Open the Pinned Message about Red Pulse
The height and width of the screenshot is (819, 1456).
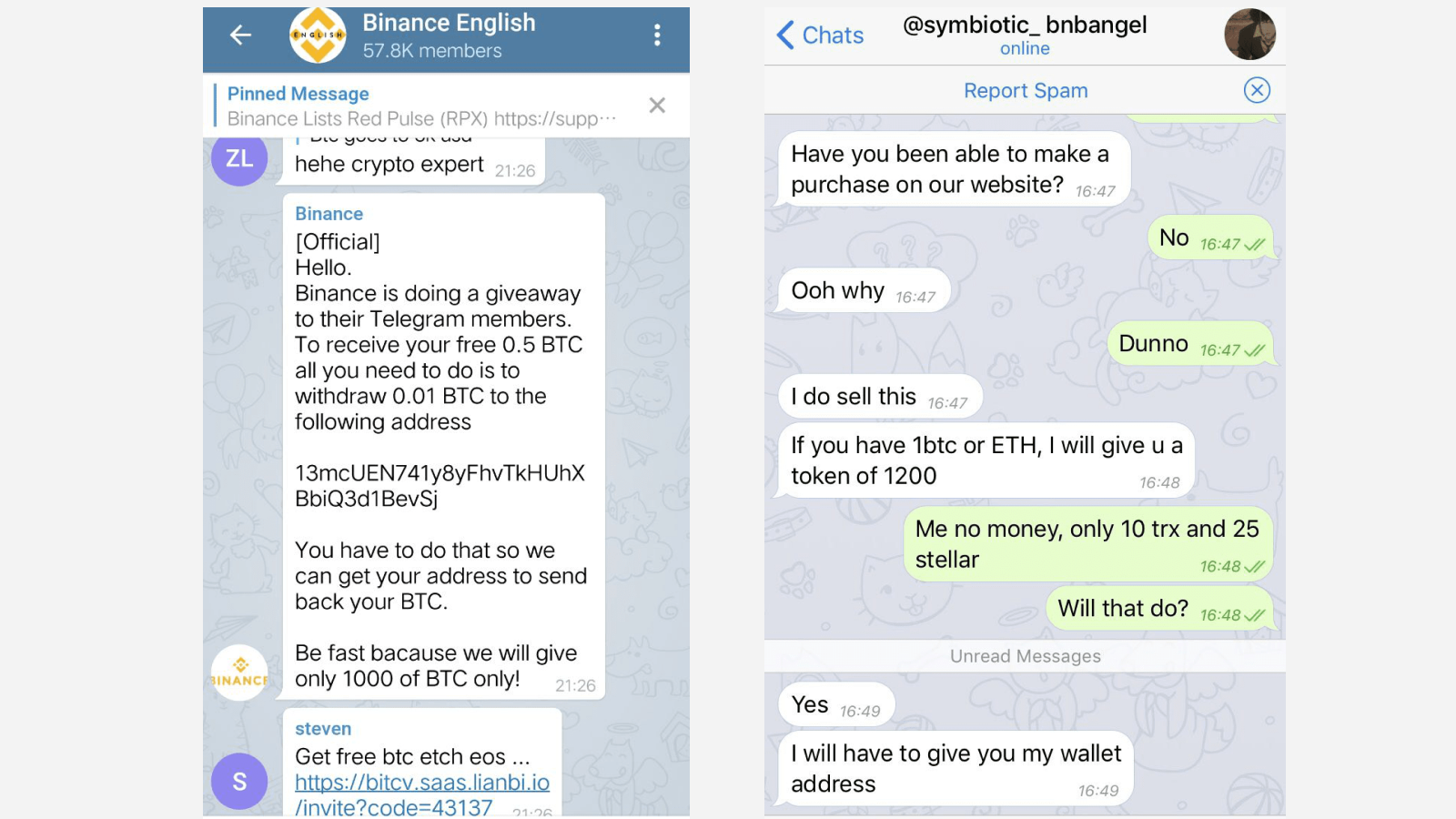[422, 106]
